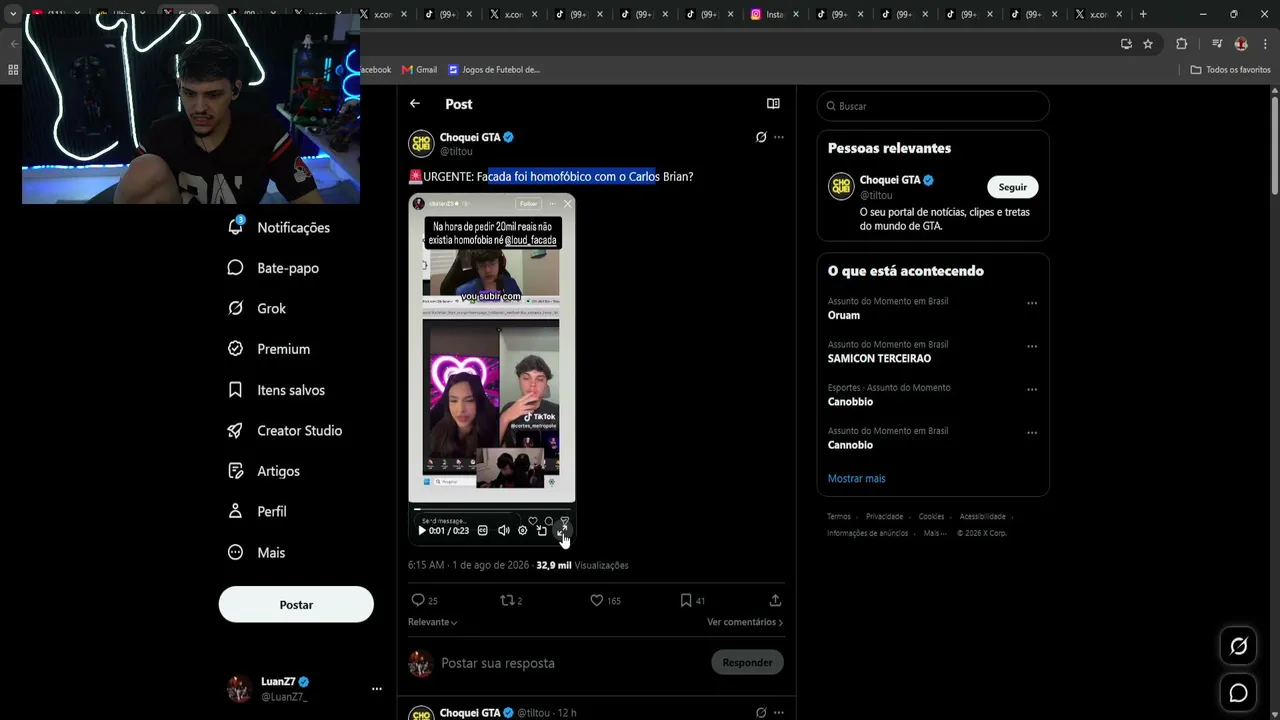Open the Privacidade footer link
This screenshot has width=1280, height=720.
(x=885, y=517)
